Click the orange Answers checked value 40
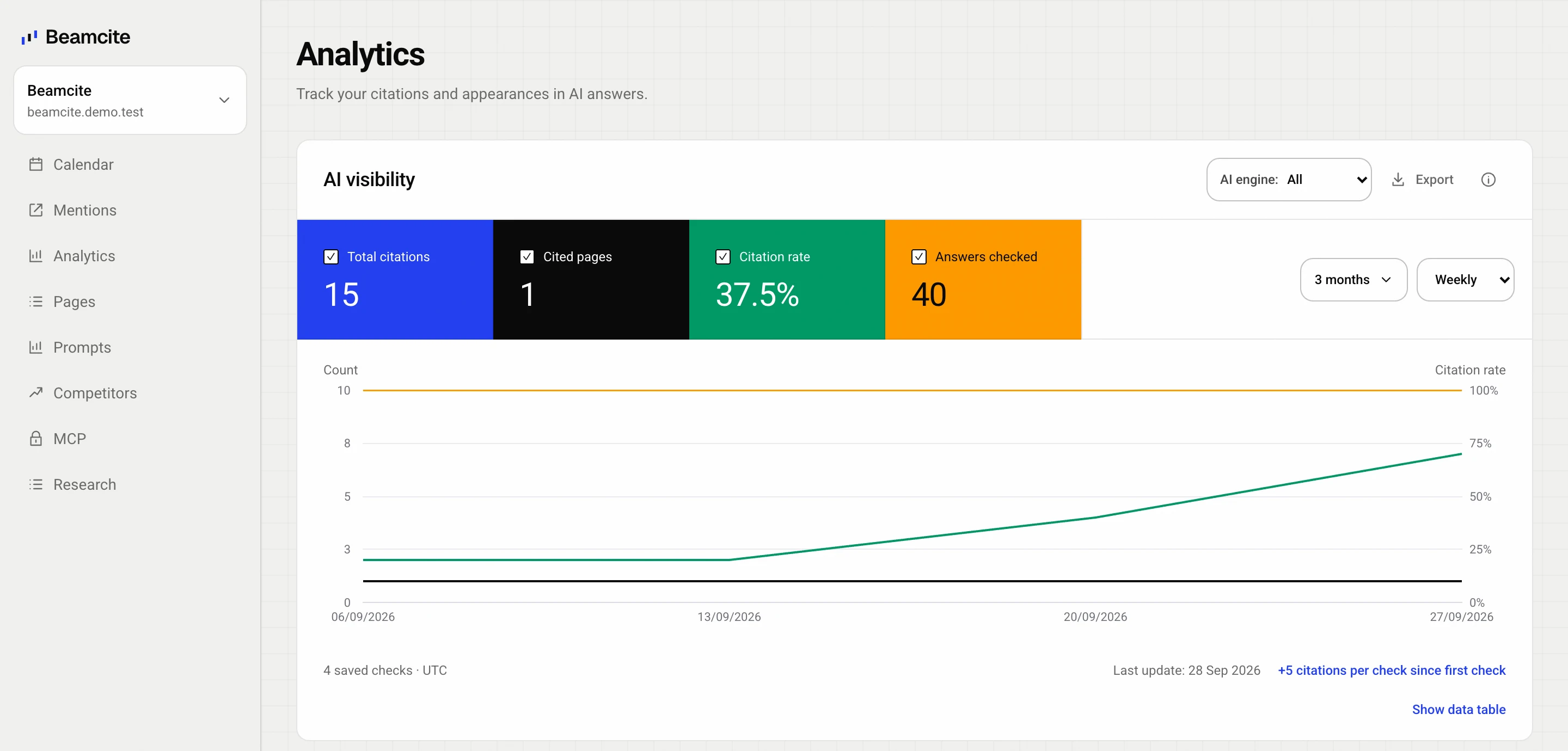The width and height of the screenshot is (1568, 751). (929, 294)
